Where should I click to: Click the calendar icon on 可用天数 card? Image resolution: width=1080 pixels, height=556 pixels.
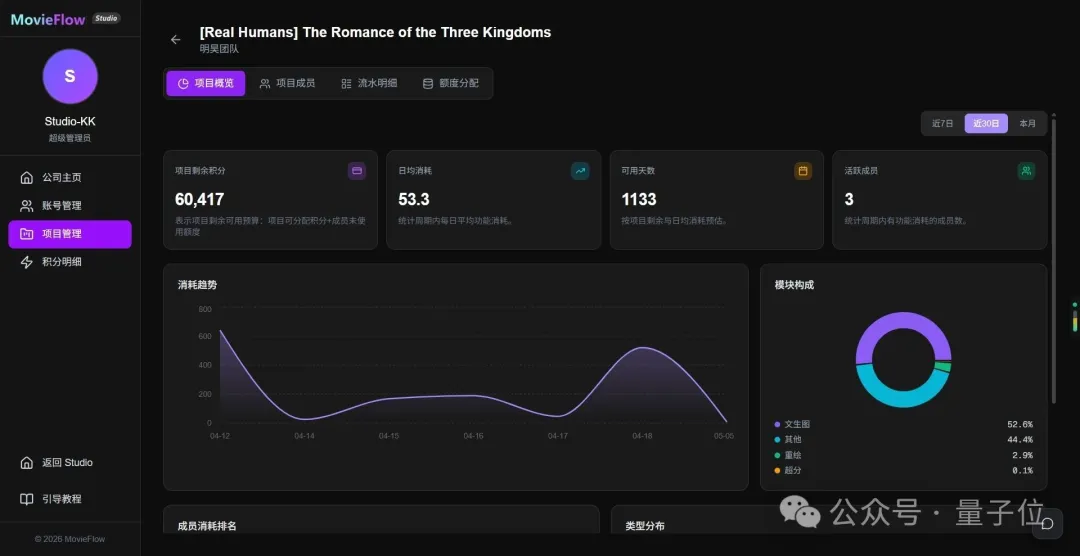pos(803,171)
